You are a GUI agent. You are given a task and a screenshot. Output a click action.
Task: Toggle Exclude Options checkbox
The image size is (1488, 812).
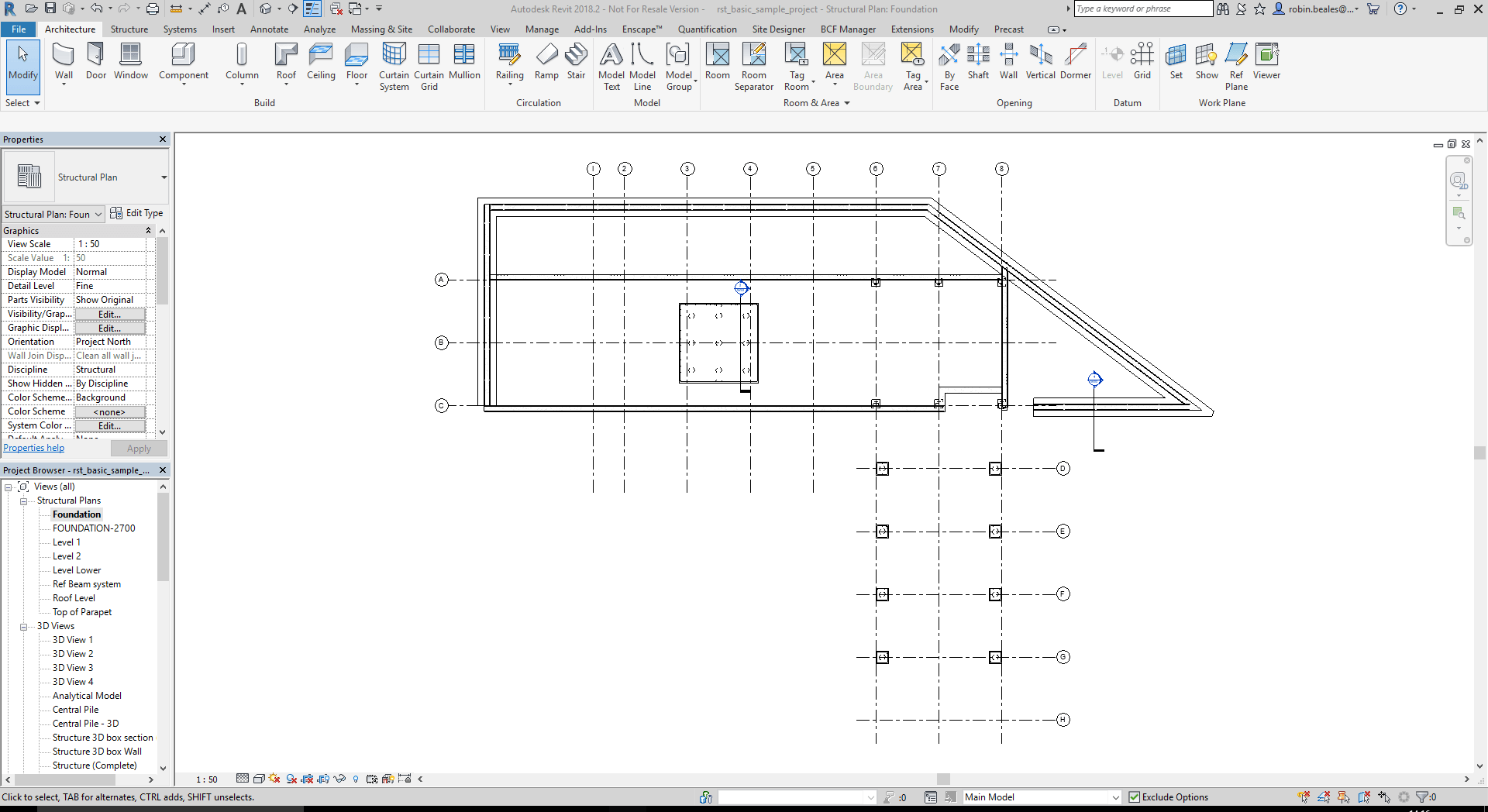tap(1135, 797)
